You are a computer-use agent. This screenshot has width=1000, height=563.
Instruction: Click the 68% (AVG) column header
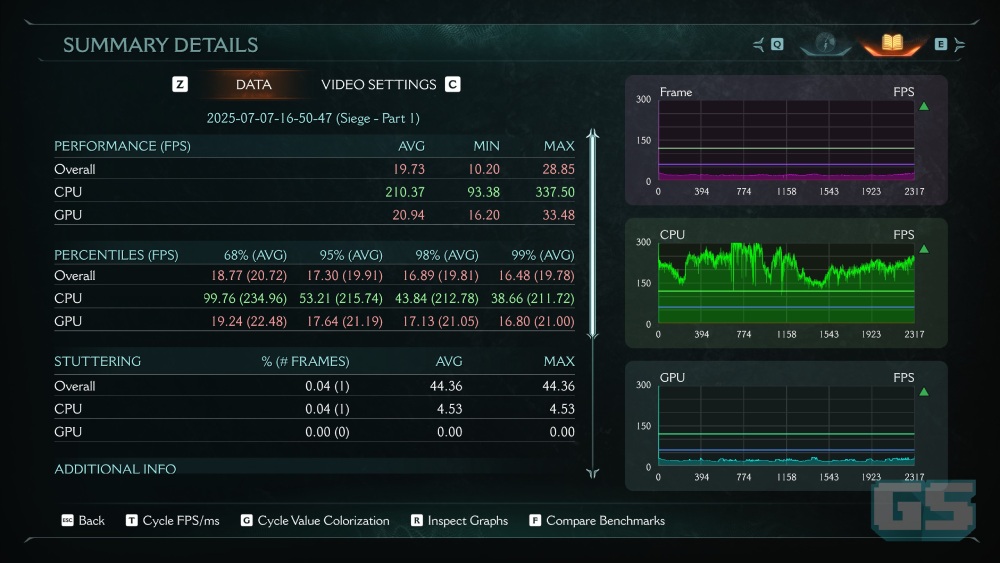(x=255, y=255)
